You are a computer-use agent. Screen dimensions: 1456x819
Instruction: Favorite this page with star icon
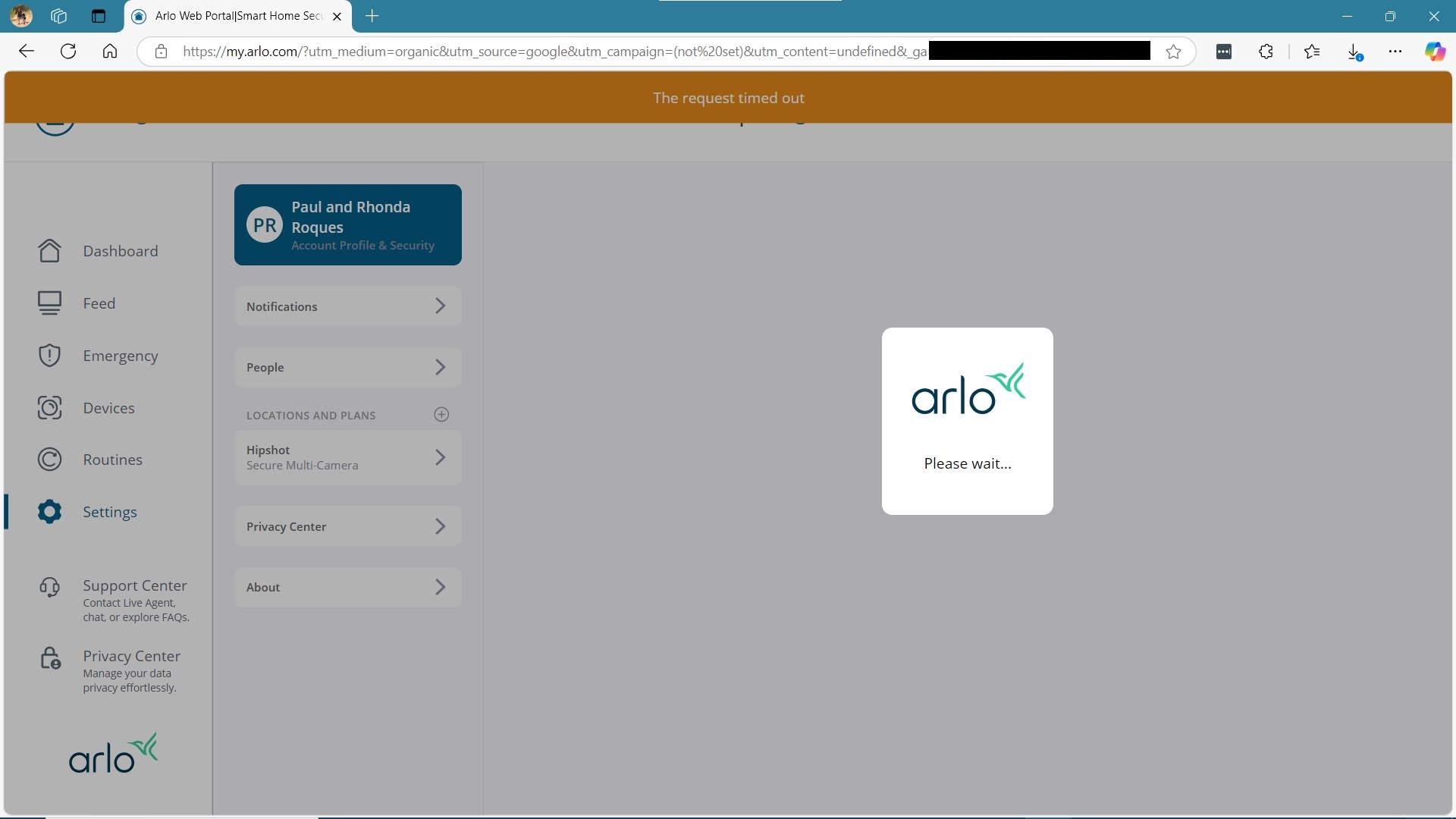click(x=1173, y=52)
